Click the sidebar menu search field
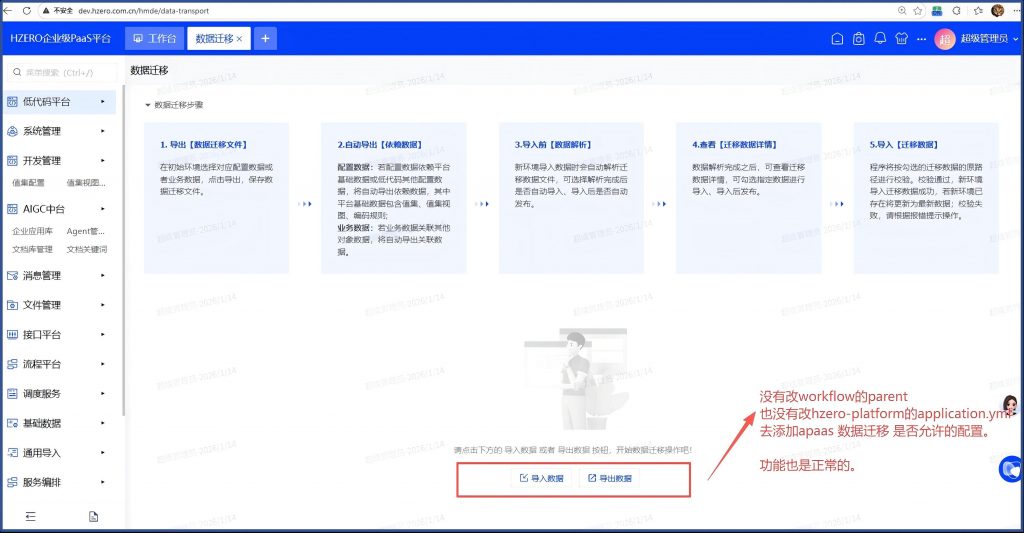This screenshot has width=1024, height=533. [60, 72]
